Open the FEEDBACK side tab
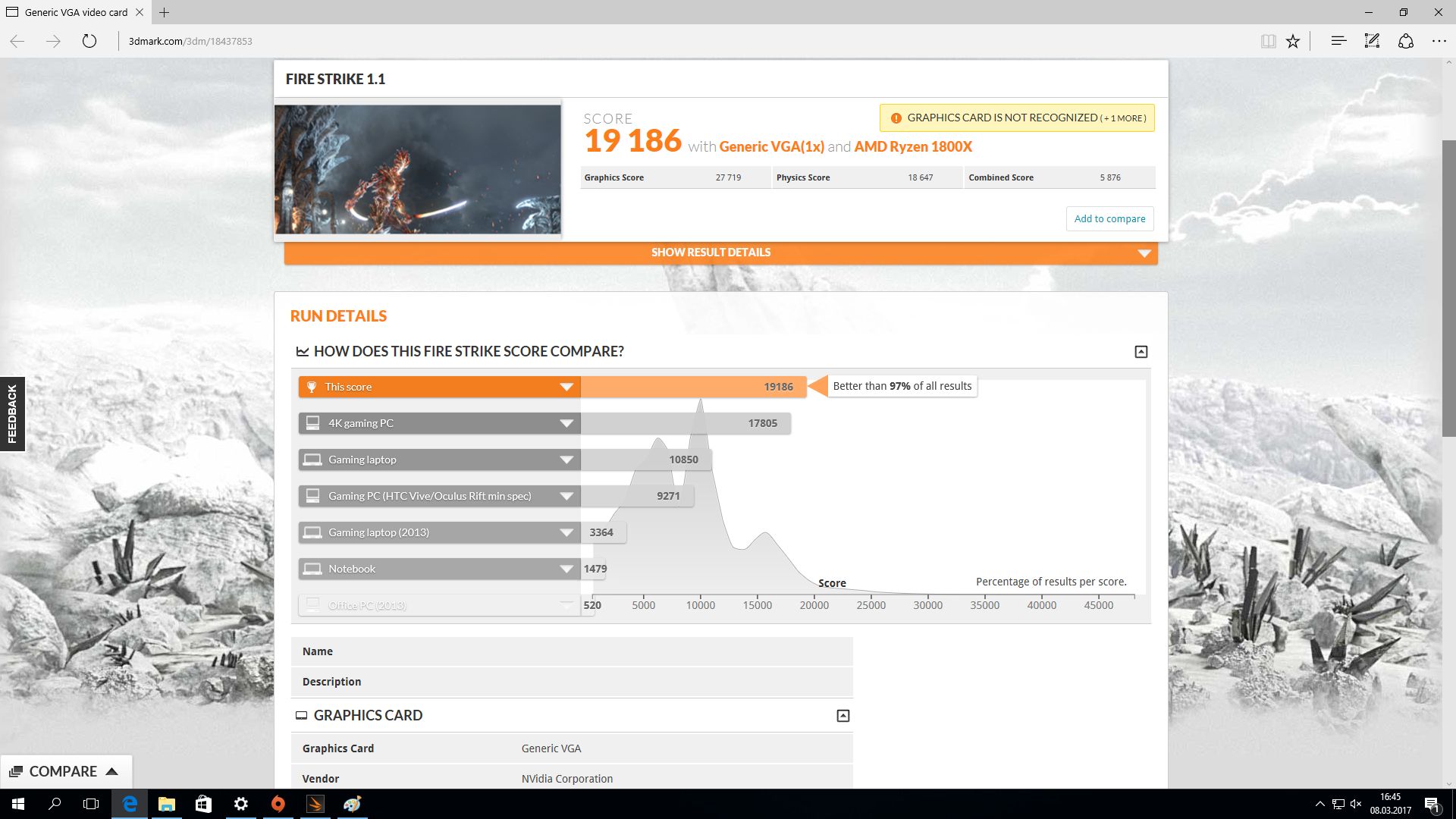The width and height of the screenshot is (1456, 819). [12, 413]
